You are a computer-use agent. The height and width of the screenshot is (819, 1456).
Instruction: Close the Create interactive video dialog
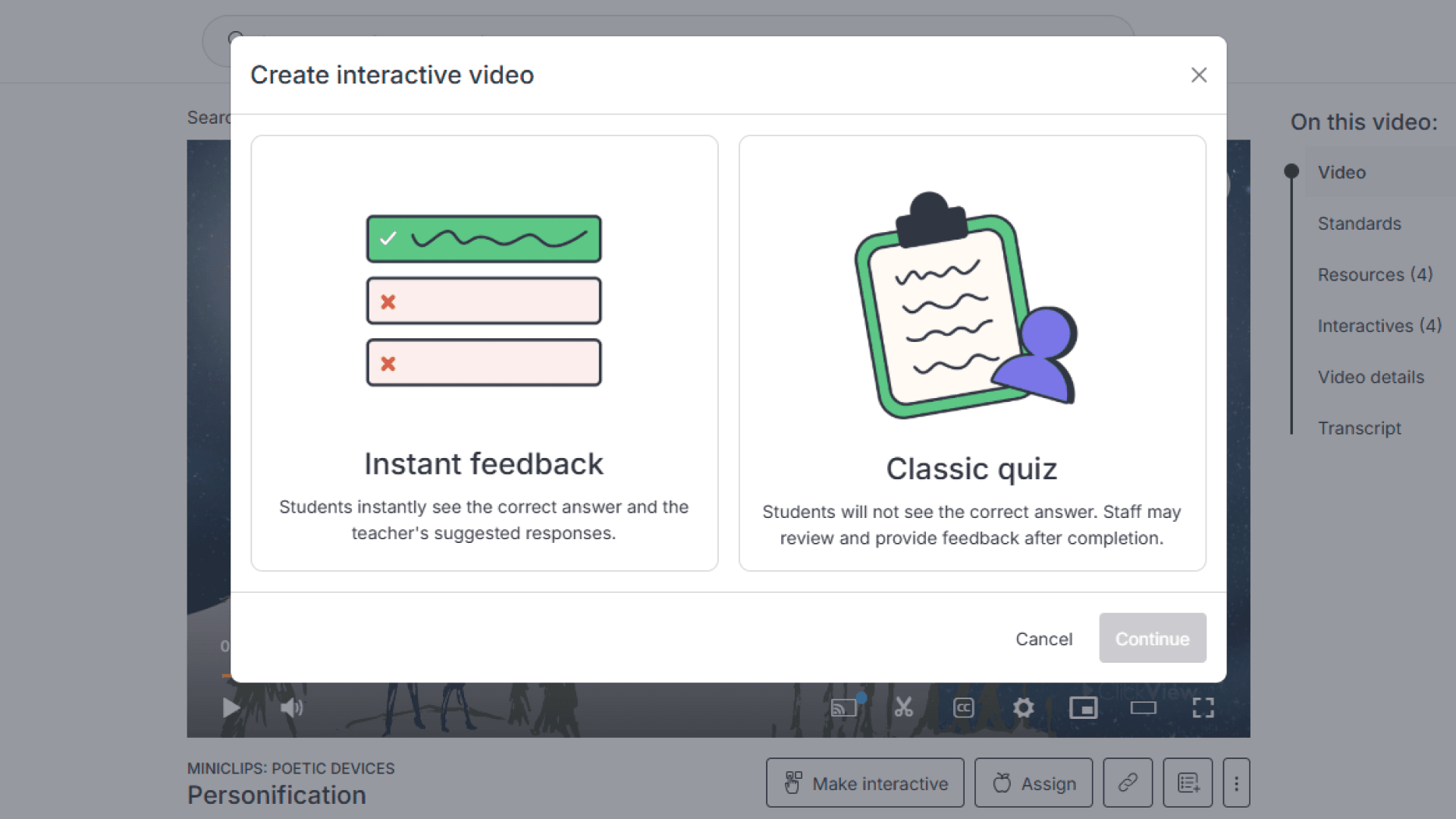click(1198, 75)
